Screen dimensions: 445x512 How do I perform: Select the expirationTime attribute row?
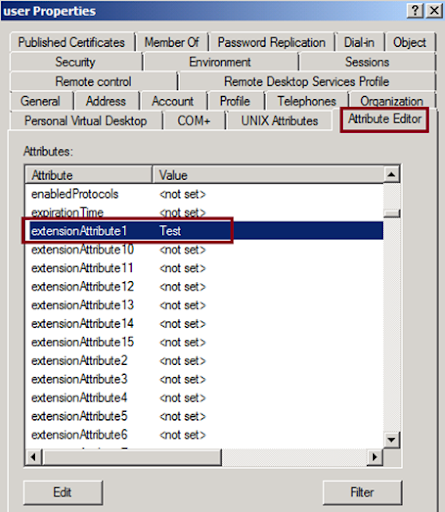coord(204,212)
